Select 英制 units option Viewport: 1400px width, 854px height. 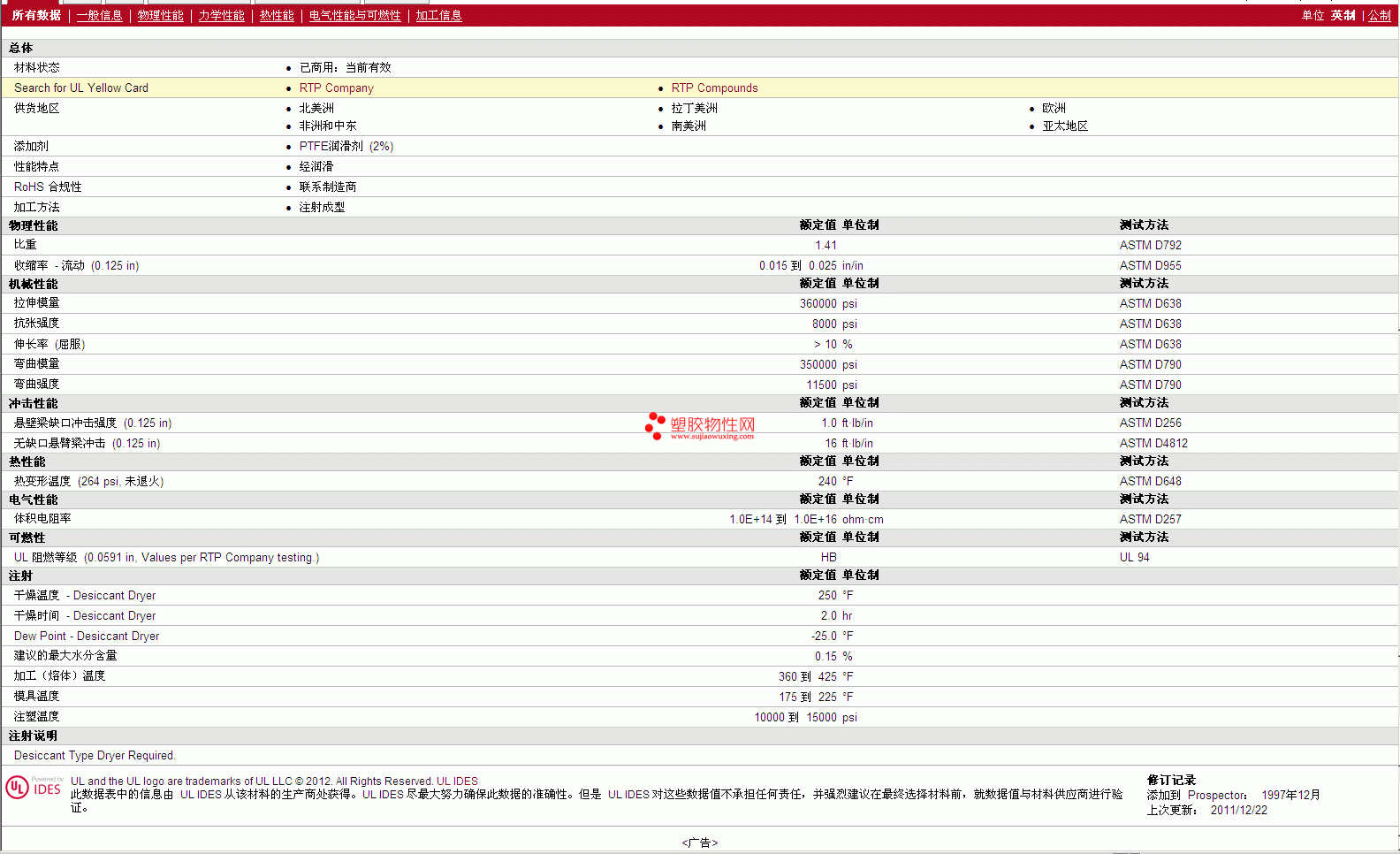click(x=1343, y=16)
